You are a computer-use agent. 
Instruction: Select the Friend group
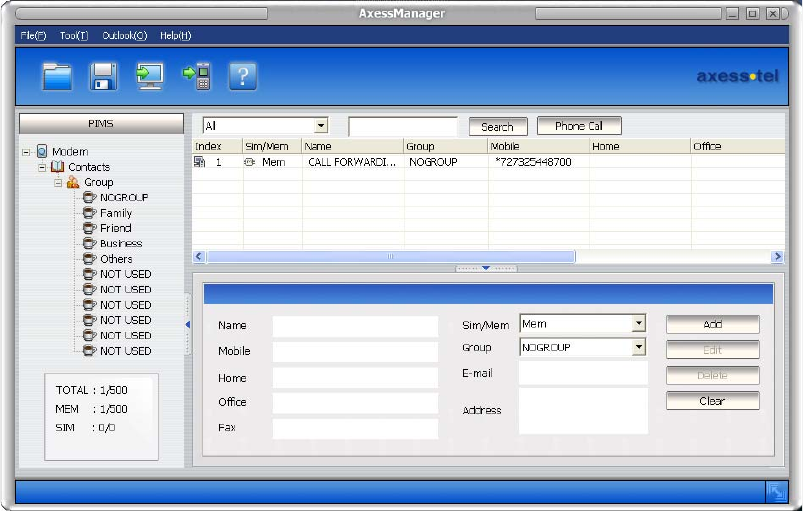point(116,228)
